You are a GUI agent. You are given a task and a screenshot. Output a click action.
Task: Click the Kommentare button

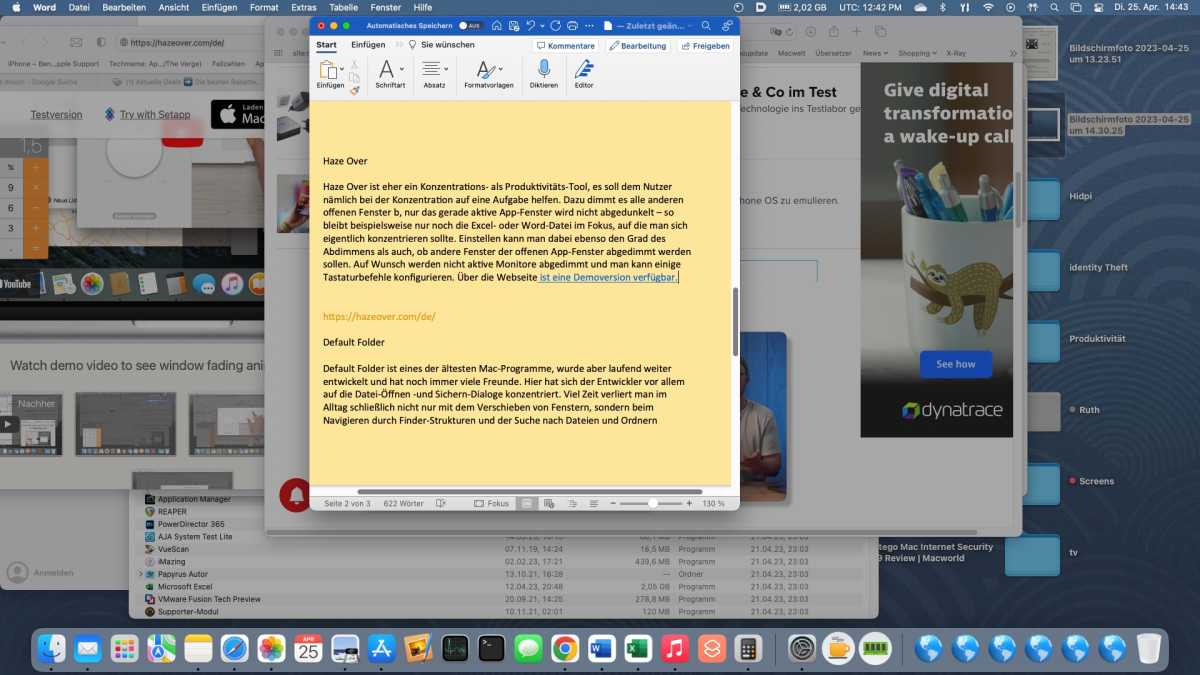(x=566, y=46)
